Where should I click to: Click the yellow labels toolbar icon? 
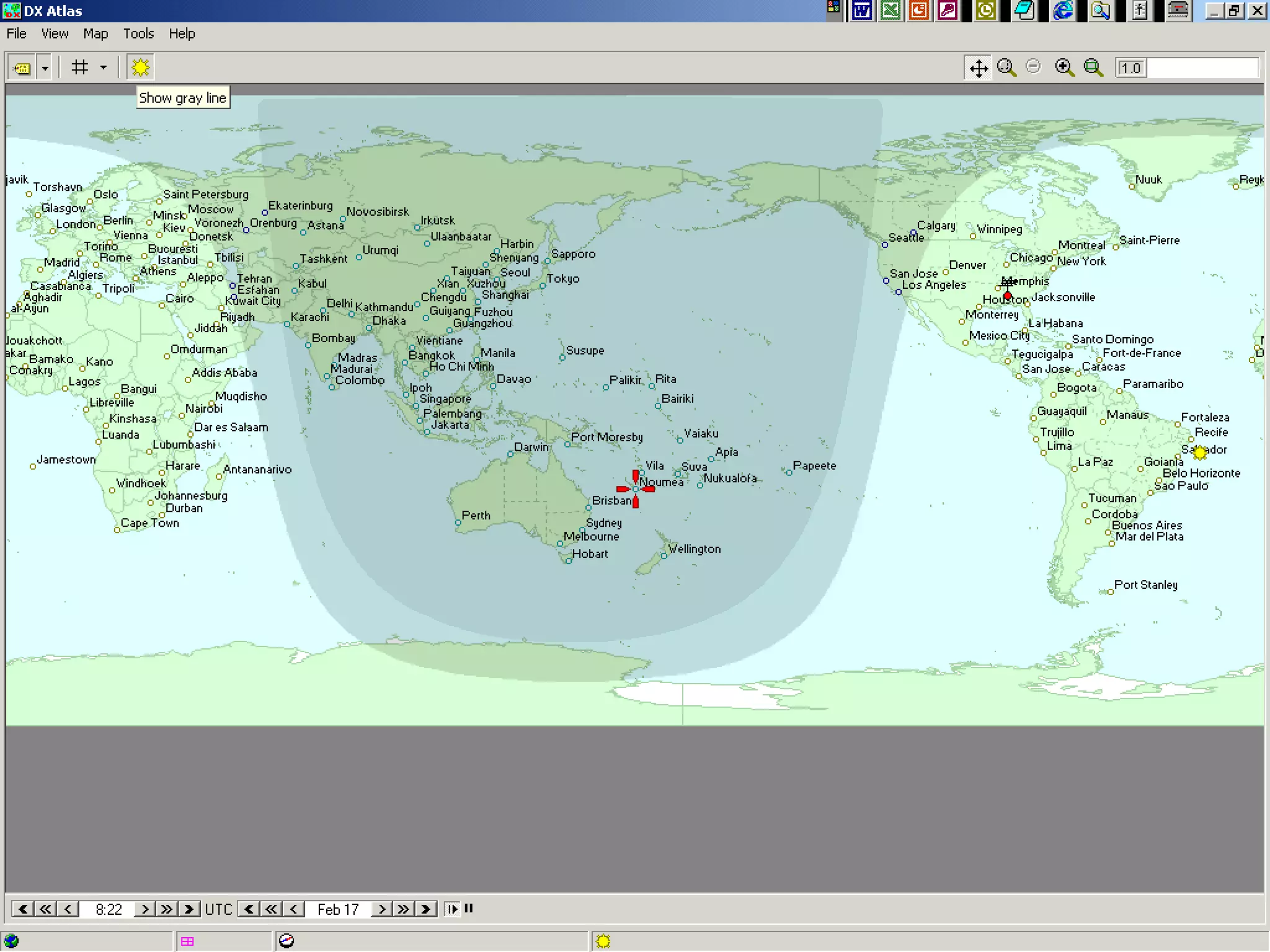point(22,68)
